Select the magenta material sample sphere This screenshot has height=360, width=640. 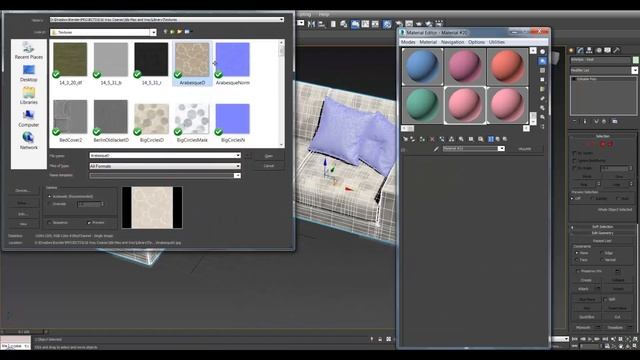coord(465,66)
